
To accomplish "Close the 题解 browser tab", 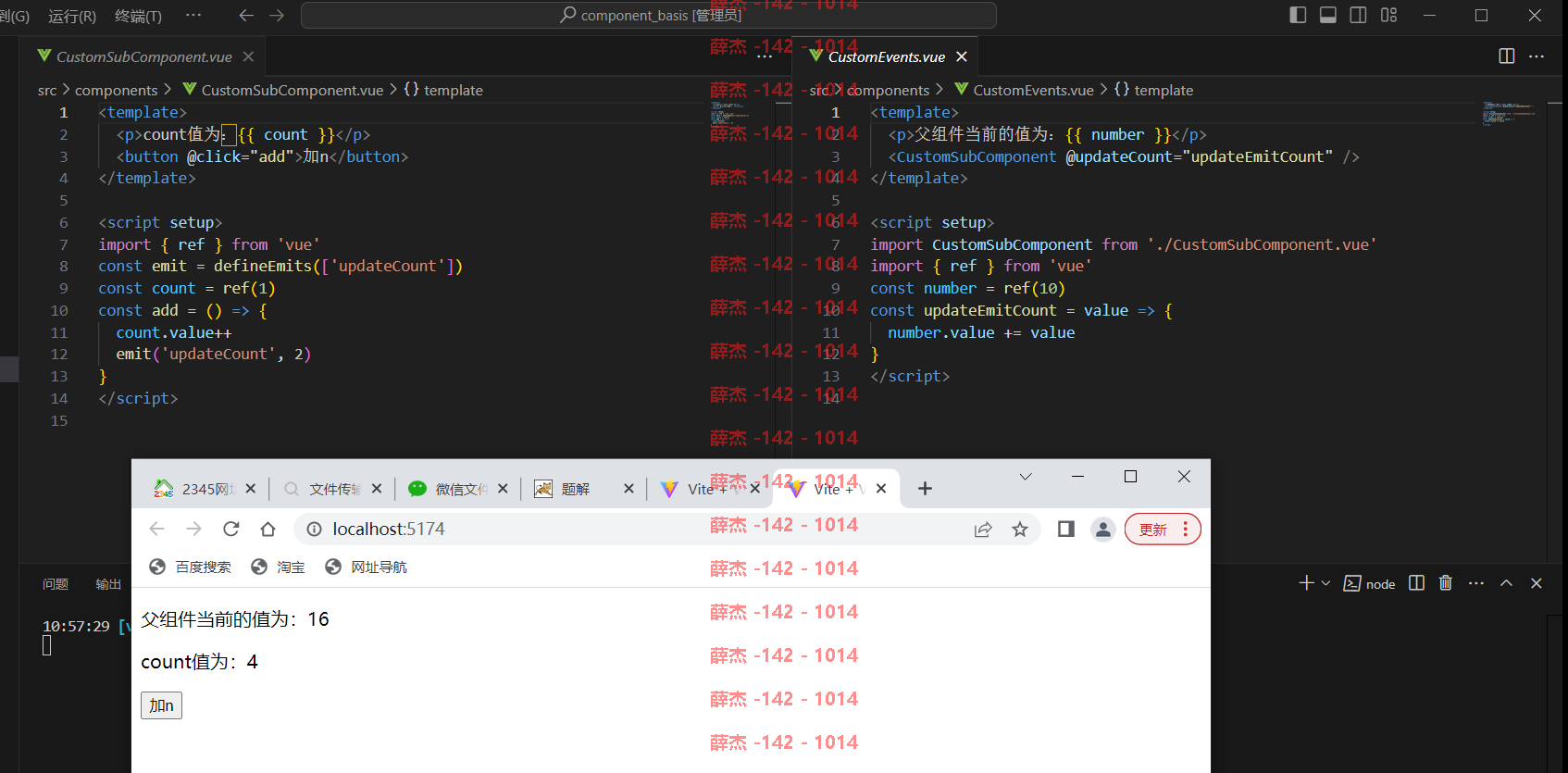I will [x=628, y=489].
